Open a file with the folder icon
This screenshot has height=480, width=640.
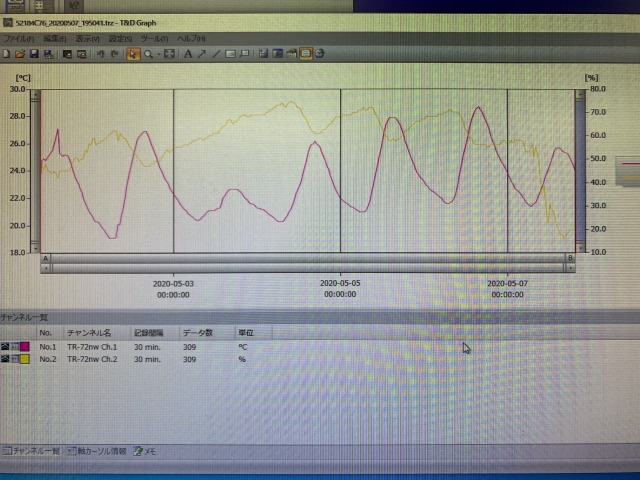[x=20, y=54]
